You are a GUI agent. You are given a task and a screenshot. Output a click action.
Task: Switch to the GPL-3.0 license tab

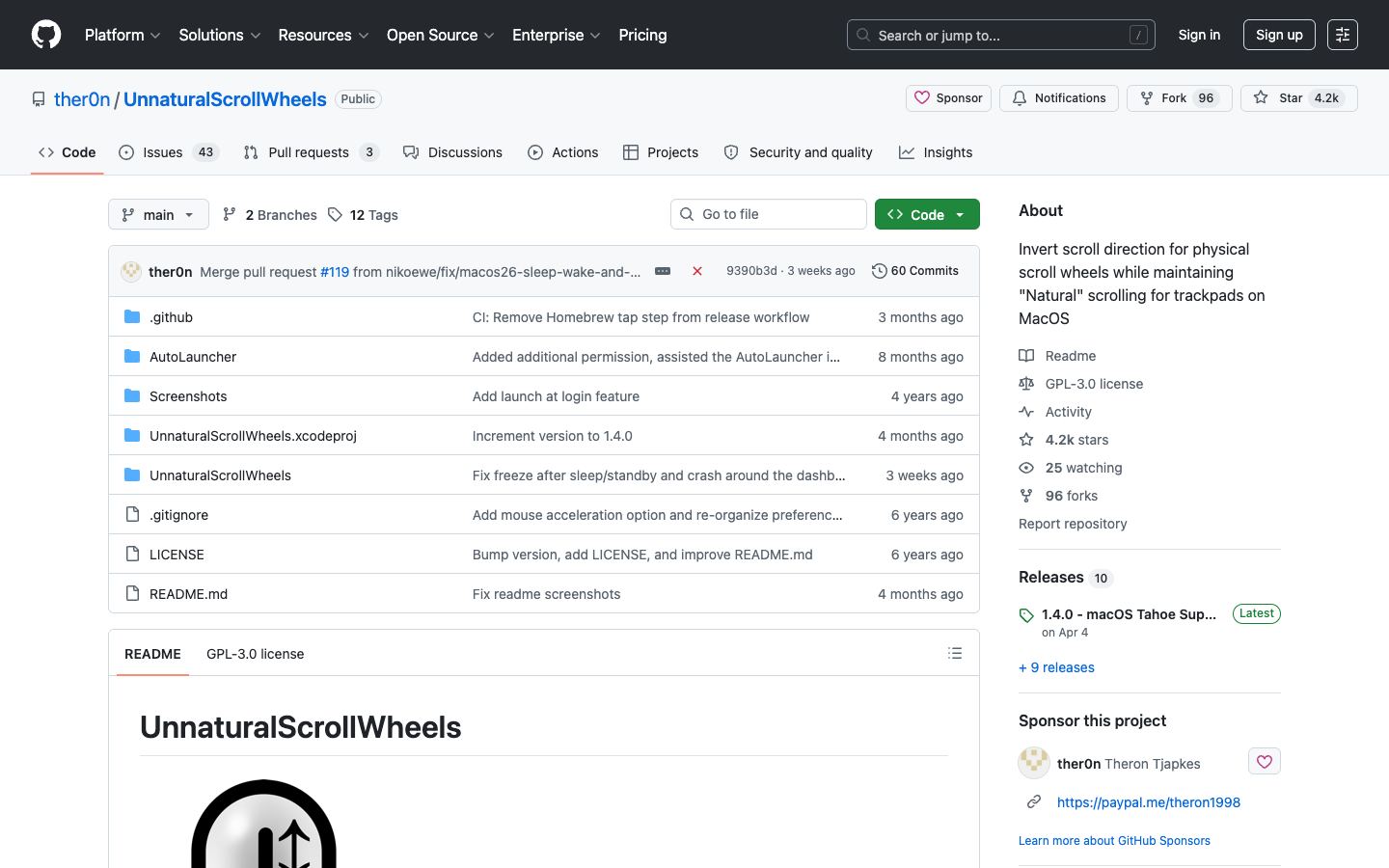point(255,654)
